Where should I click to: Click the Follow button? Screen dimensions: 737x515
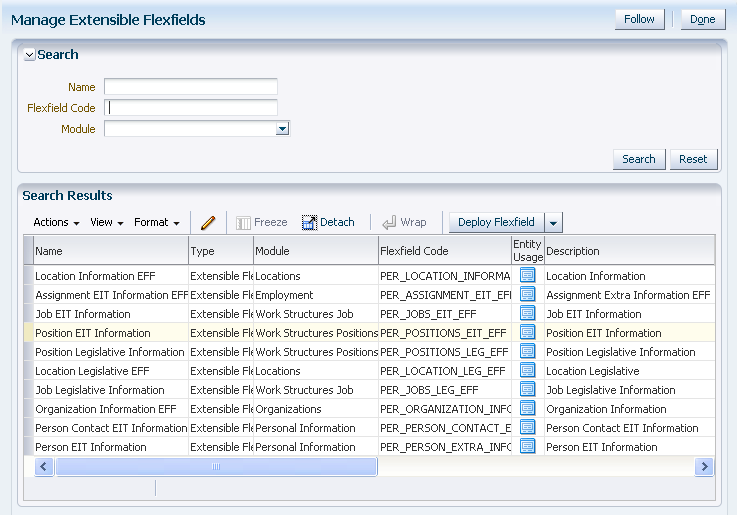coord(639,19)
